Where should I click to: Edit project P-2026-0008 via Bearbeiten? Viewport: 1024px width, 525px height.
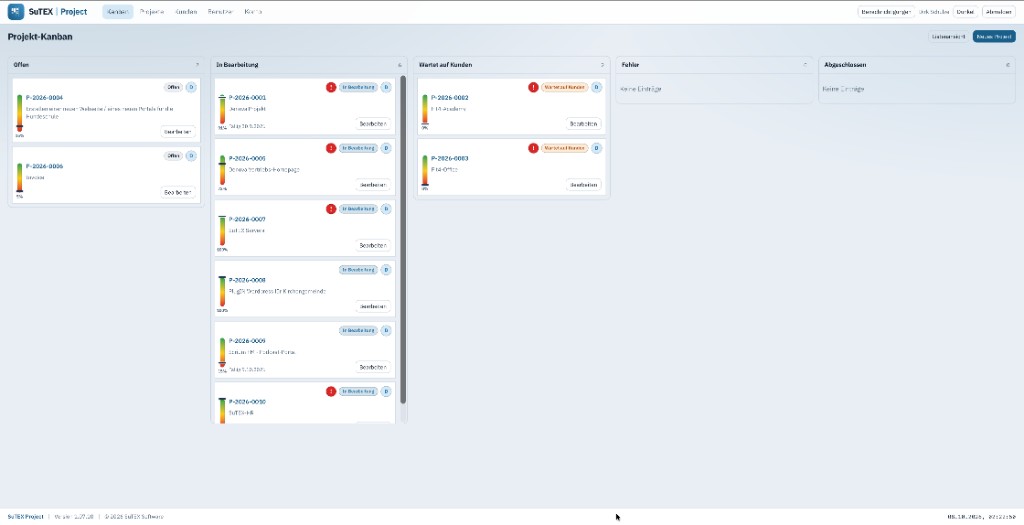click(x=374, y=306)
